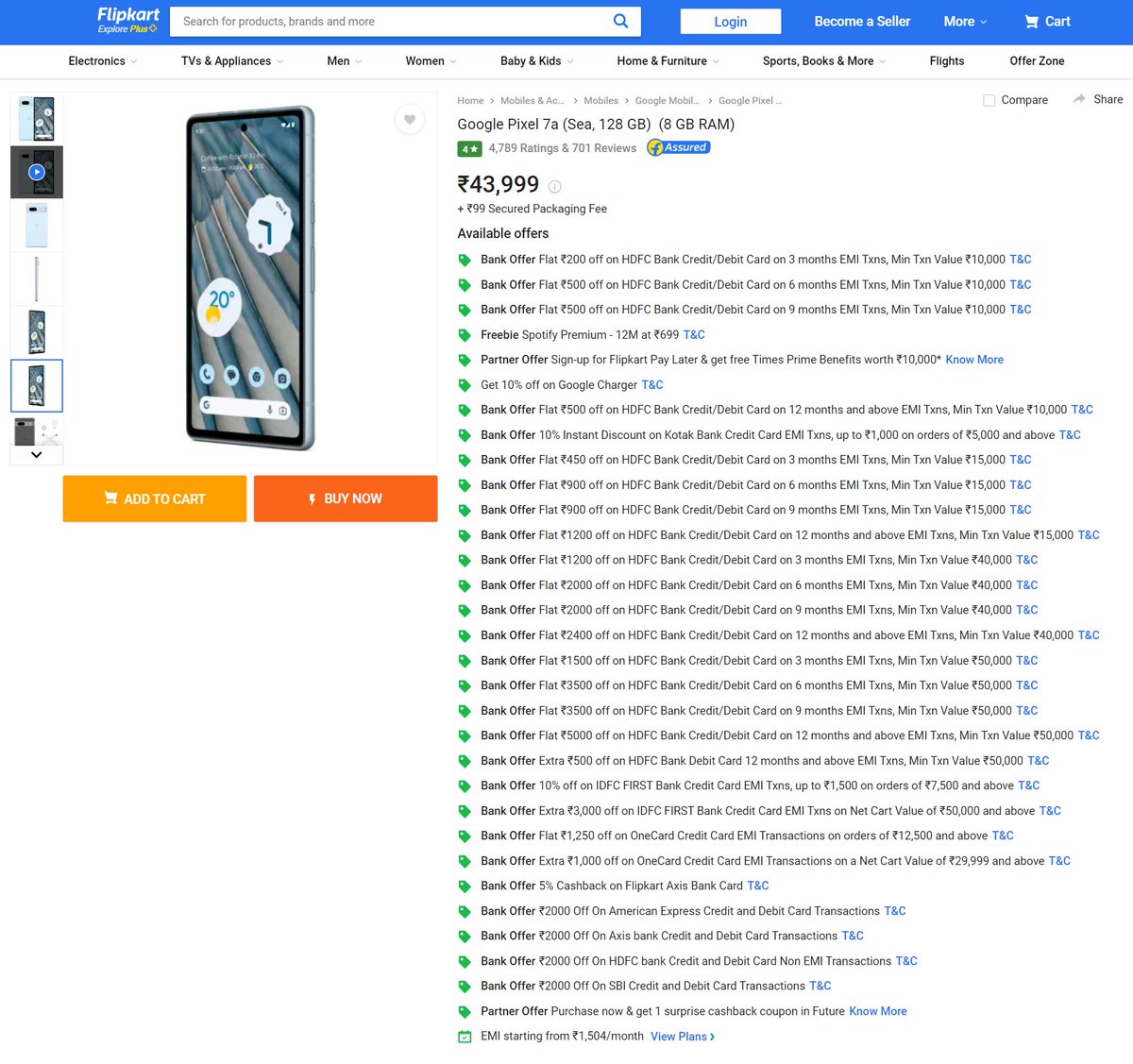
Task: Click the main Pixel 7a product image
Action: [x=250, y=278]
